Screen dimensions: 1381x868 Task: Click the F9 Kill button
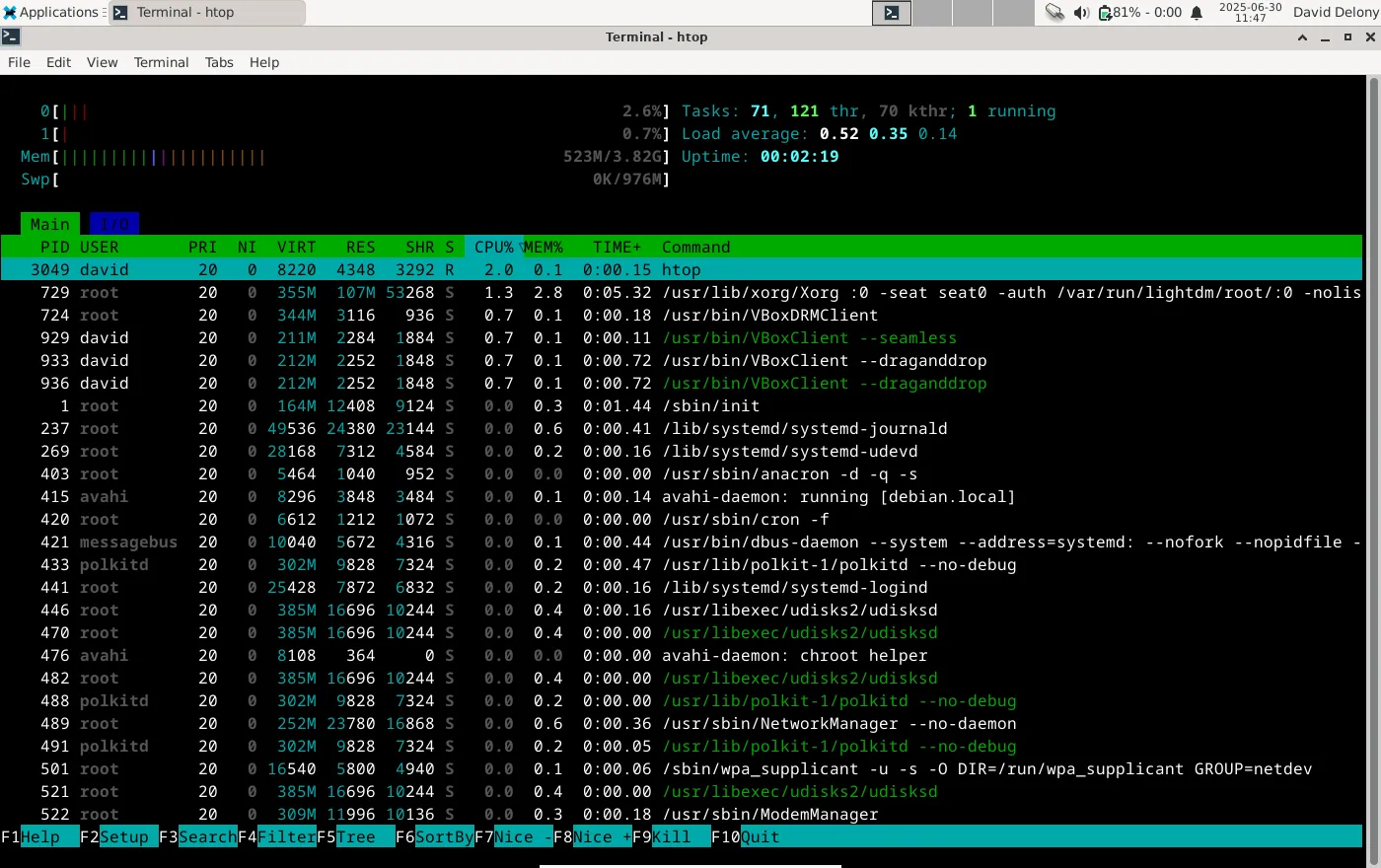pyautogui.click(x=671, y=836)
